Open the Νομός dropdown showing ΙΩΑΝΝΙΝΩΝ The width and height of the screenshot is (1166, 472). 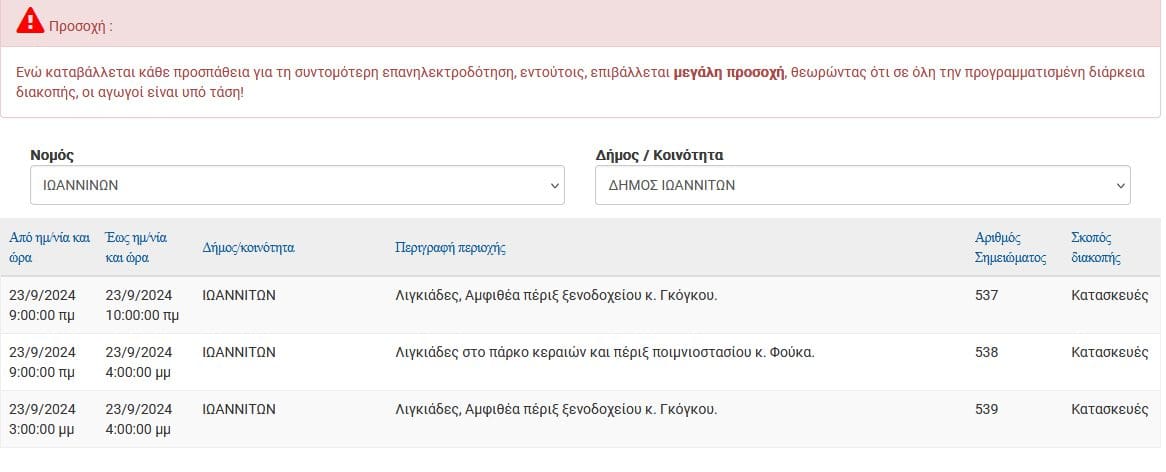pos(297,185)
